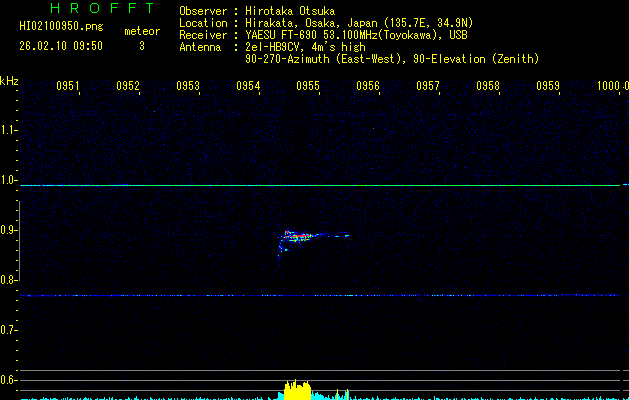This screenshot has height=400, width=629.
Task: Select the 1.0 kHz frequency label
Action: [x=9, y=180]
